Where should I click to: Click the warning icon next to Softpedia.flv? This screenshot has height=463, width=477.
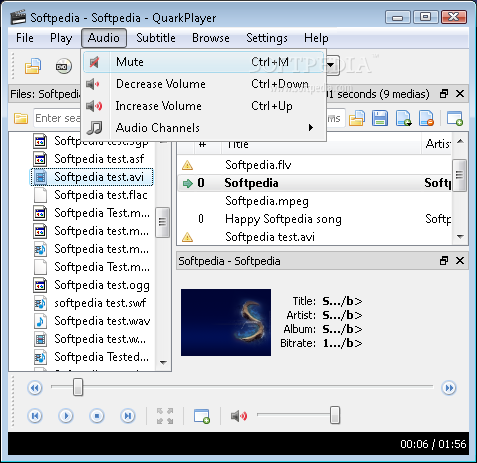pyautogui.click(x=187, y=165)
